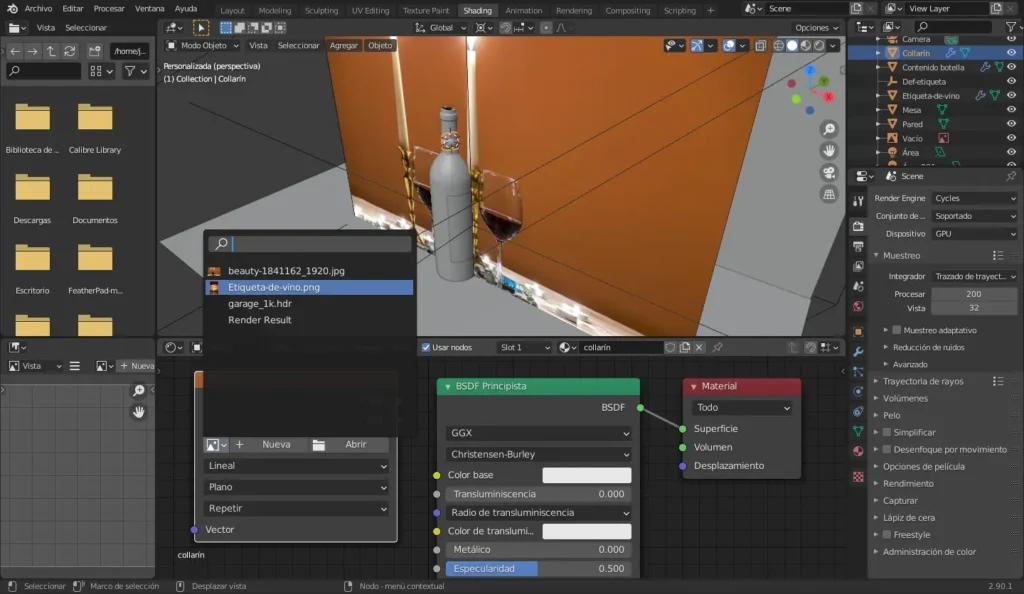Viewport: 1024px width, 594px height.
Task: Enable the Freestyle checkbox
Action: (887, 535)
